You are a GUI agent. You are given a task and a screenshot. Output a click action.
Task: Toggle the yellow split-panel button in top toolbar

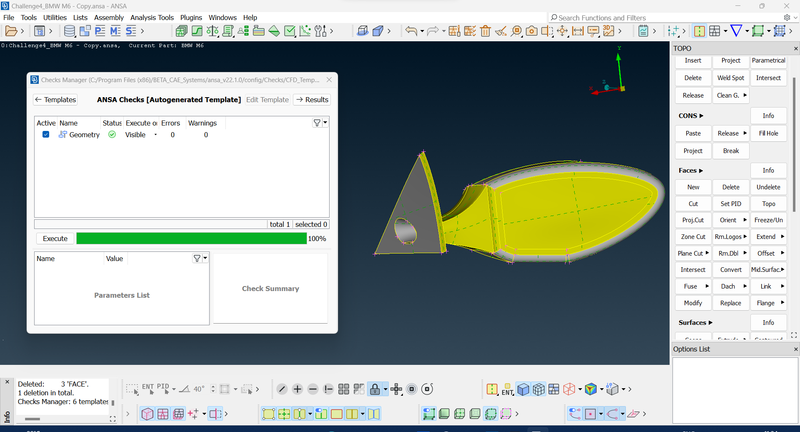(699, 31)
